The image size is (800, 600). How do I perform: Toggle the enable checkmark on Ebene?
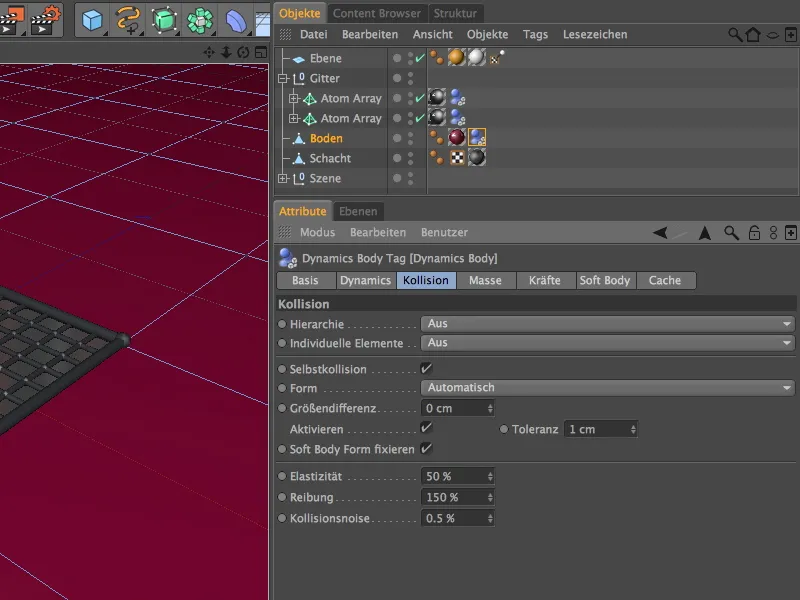click(419, 58)
